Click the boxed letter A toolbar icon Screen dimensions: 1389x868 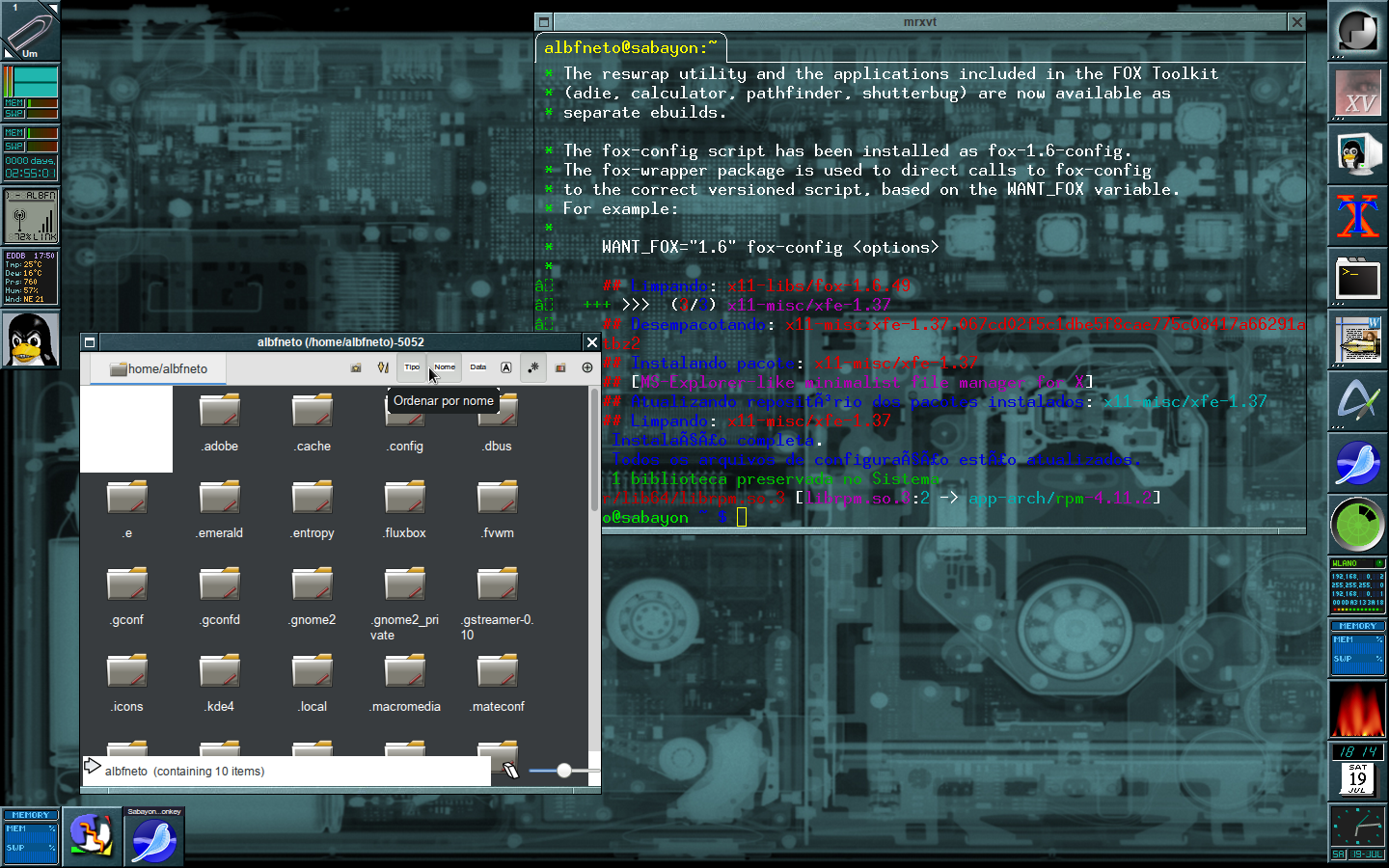pyautogui.click(x=506, y=367)
